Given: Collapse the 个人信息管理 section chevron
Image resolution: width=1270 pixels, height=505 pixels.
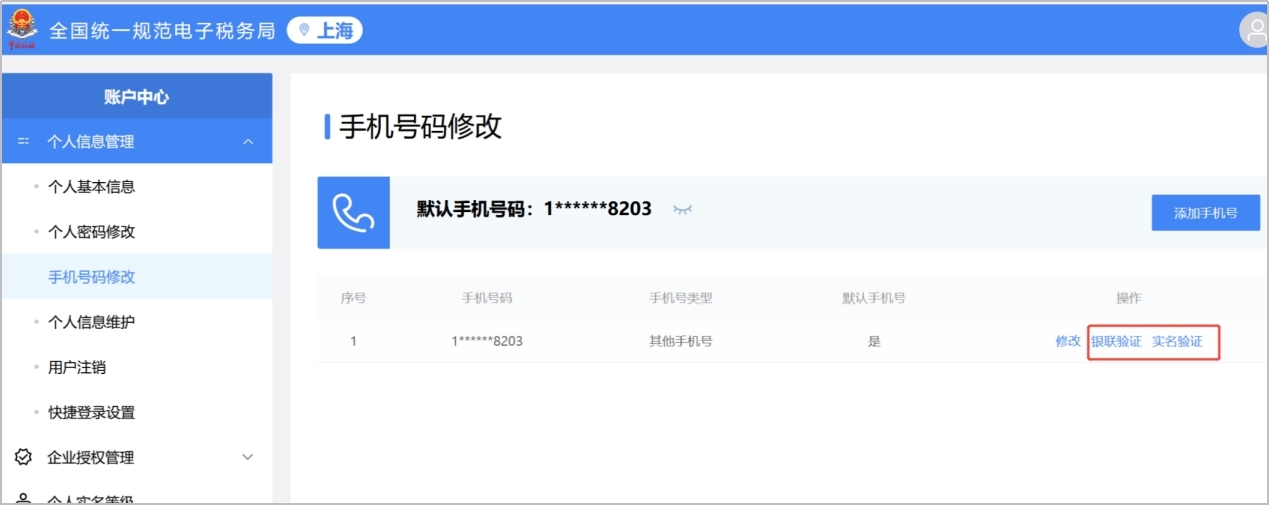Looking at the screenshot, I should (x=249, y=142).
